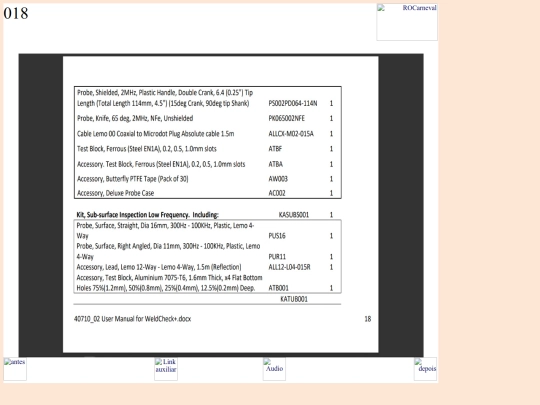Select part number PK065002NFE

coord(287,118)
